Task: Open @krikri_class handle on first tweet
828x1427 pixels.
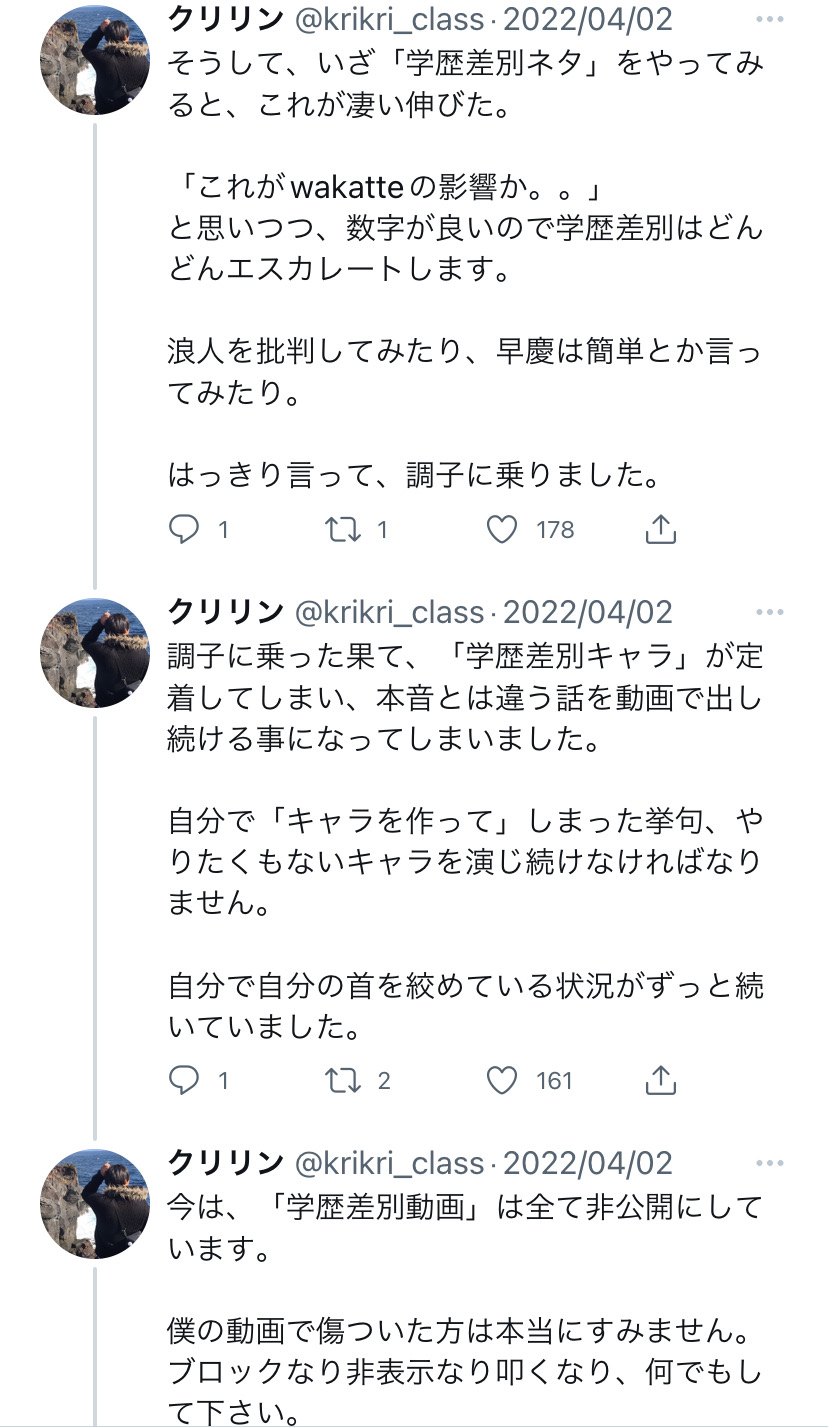Action: click(x=389, y=20)
